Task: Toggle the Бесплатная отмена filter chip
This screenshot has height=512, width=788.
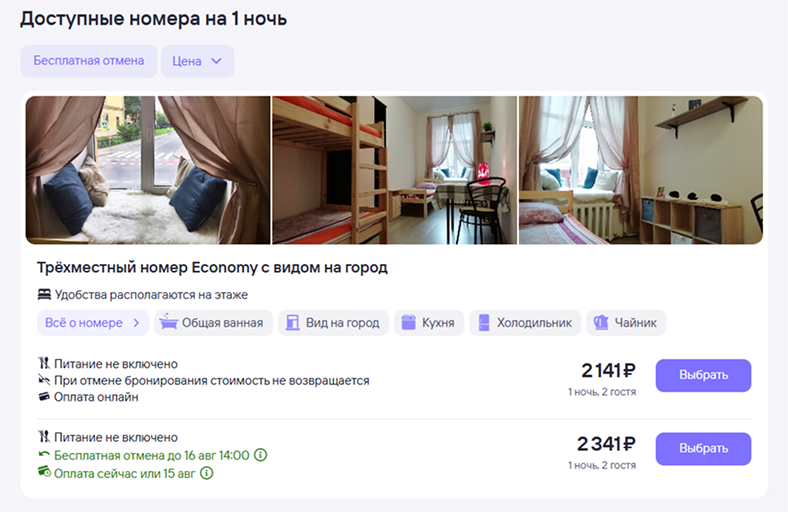Action: (x=89, y=61)
